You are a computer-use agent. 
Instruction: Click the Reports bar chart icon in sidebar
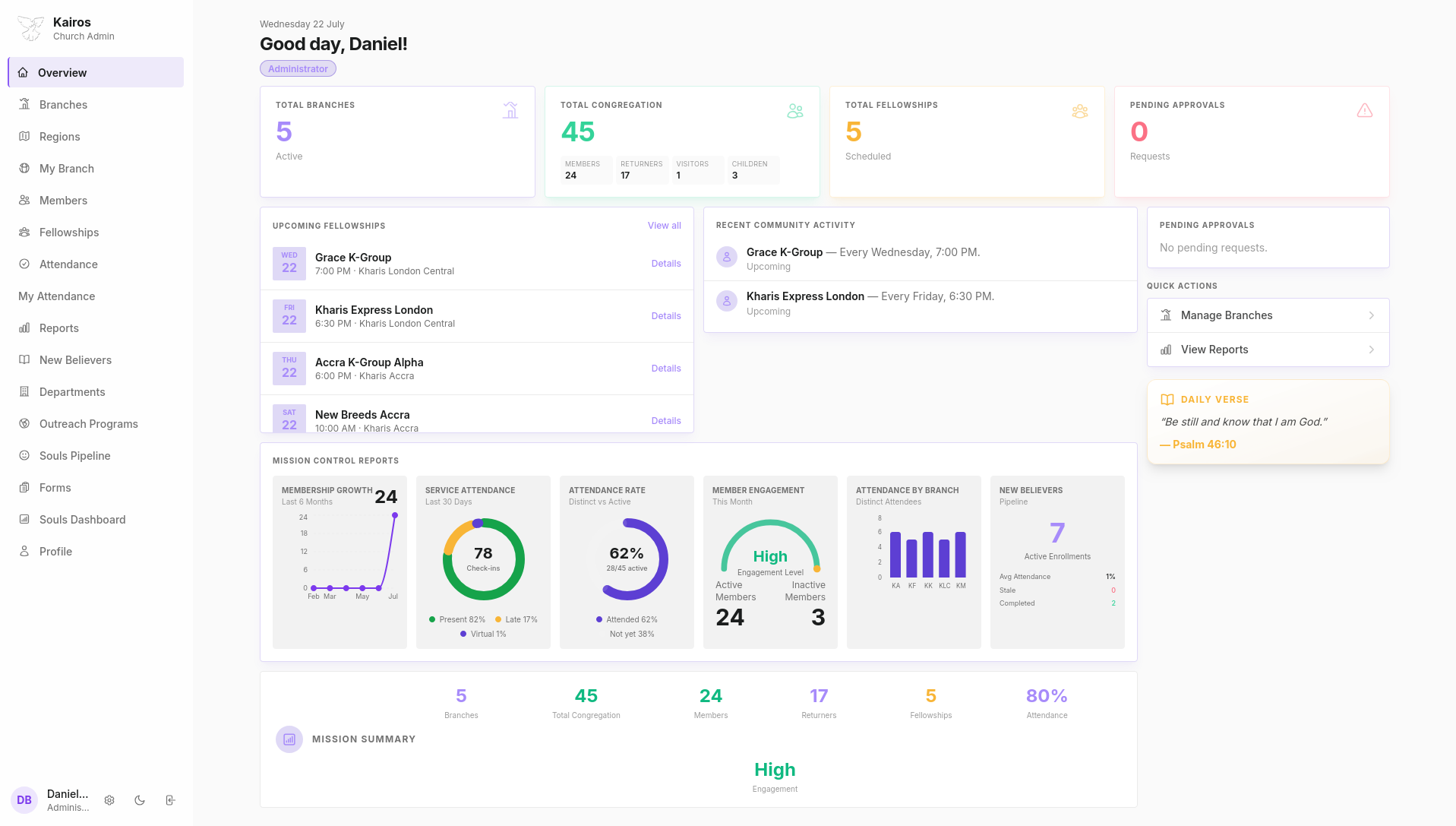(24, 328)
